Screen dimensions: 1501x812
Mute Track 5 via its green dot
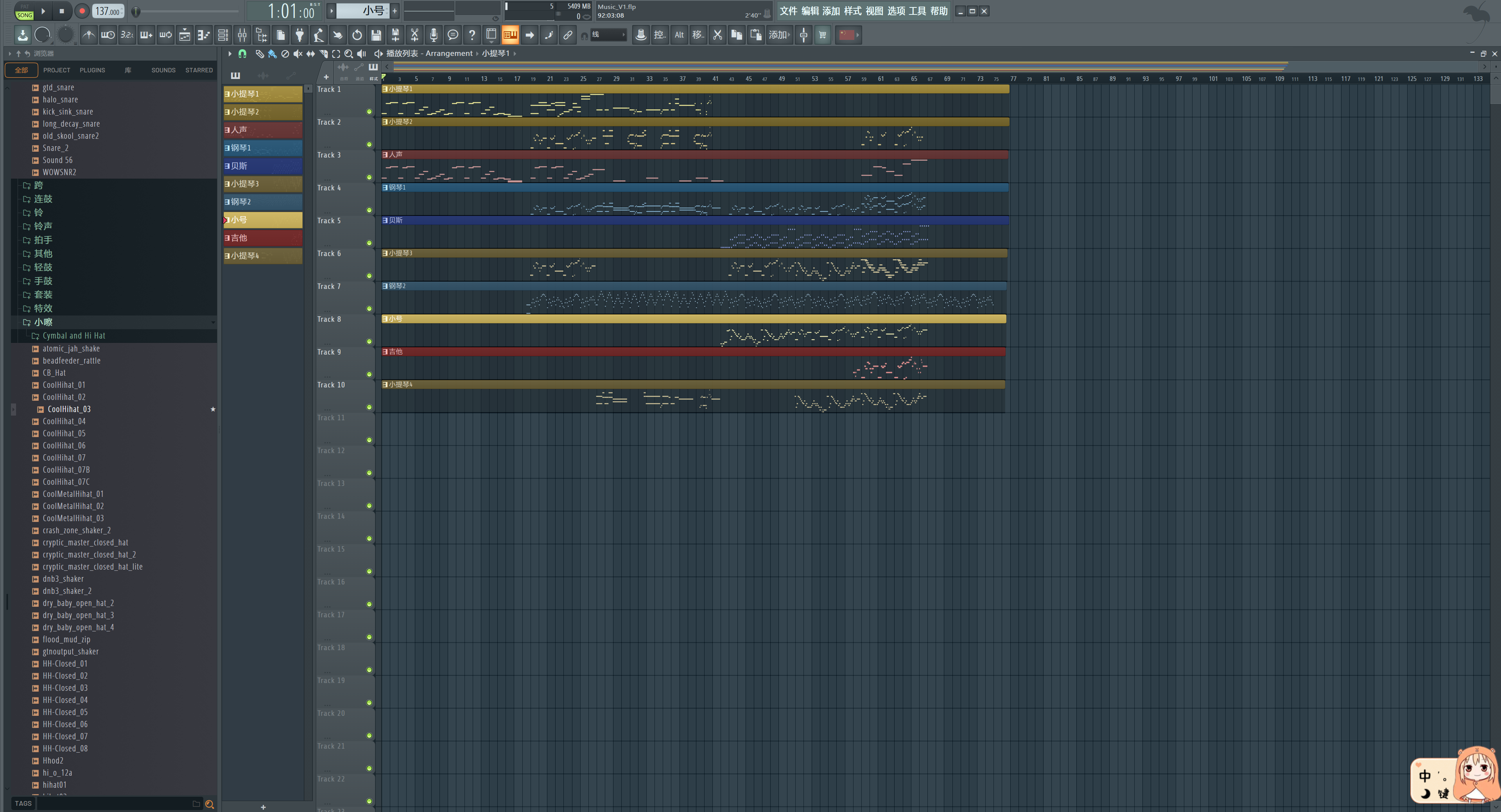pos(369,243)
